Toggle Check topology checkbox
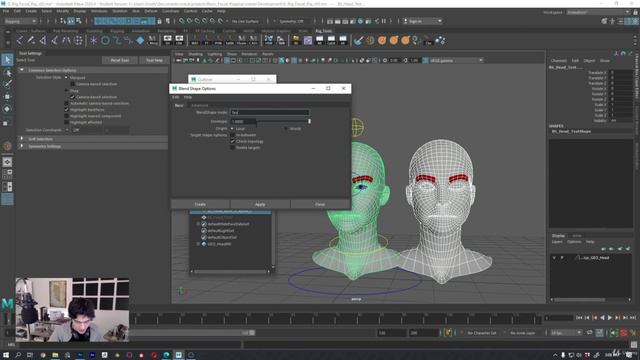This screenshot has height=360, width=640. click(233, 141)
